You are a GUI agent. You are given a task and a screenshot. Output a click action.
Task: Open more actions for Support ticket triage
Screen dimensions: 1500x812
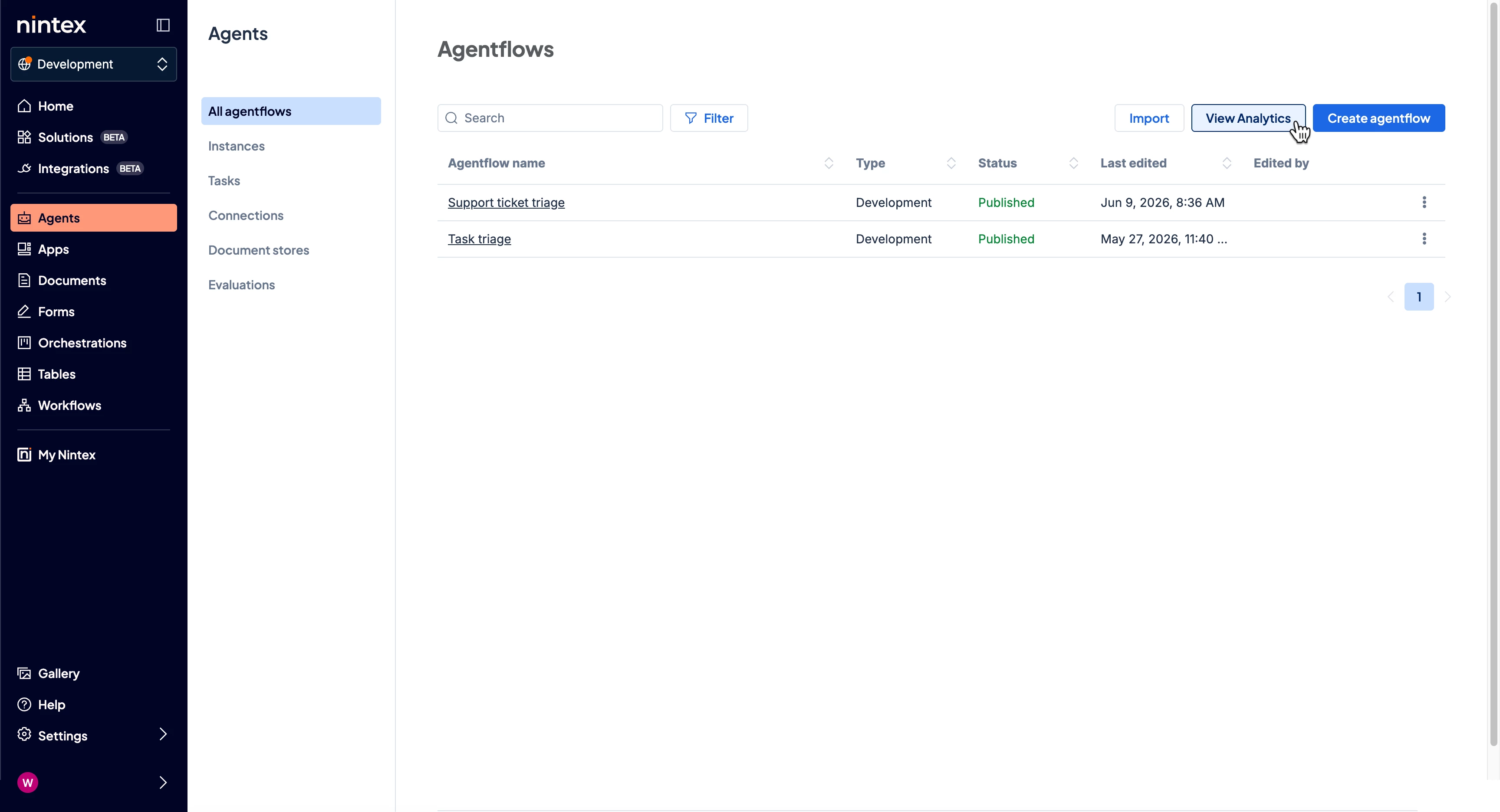(1424, 203)
